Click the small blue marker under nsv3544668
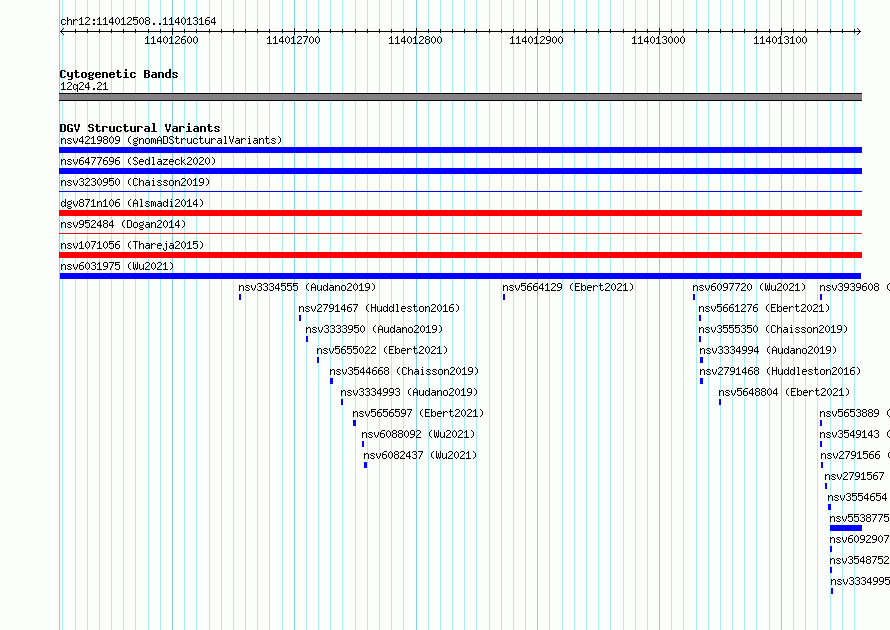Screen dimensions: 890x630 [x=331, y=381]
